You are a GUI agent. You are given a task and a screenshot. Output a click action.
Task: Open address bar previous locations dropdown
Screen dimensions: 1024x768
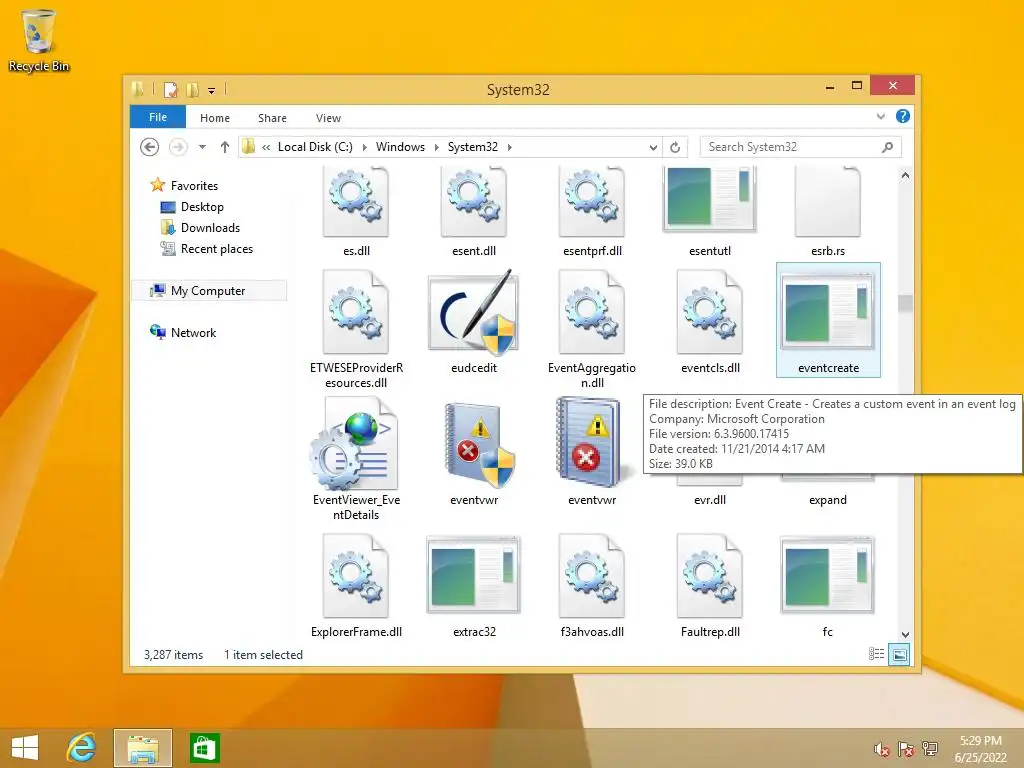coord(652,148)
